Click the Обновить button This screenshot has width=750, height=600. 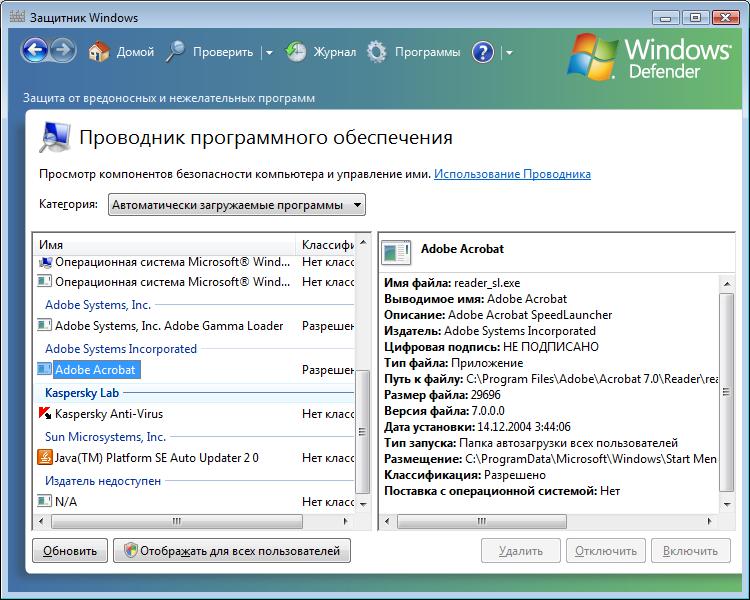[x=70, y=551]
